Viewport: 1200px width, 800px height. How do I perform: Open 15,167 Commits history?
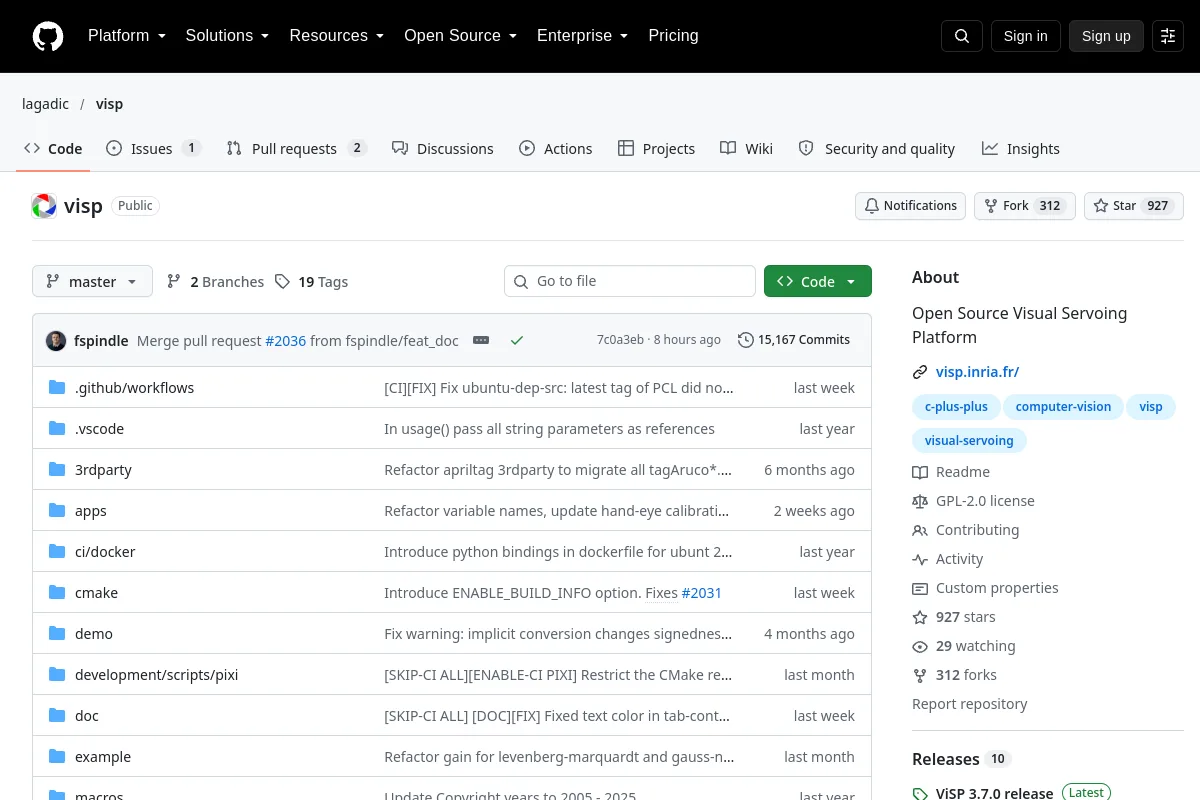point(794,340)
